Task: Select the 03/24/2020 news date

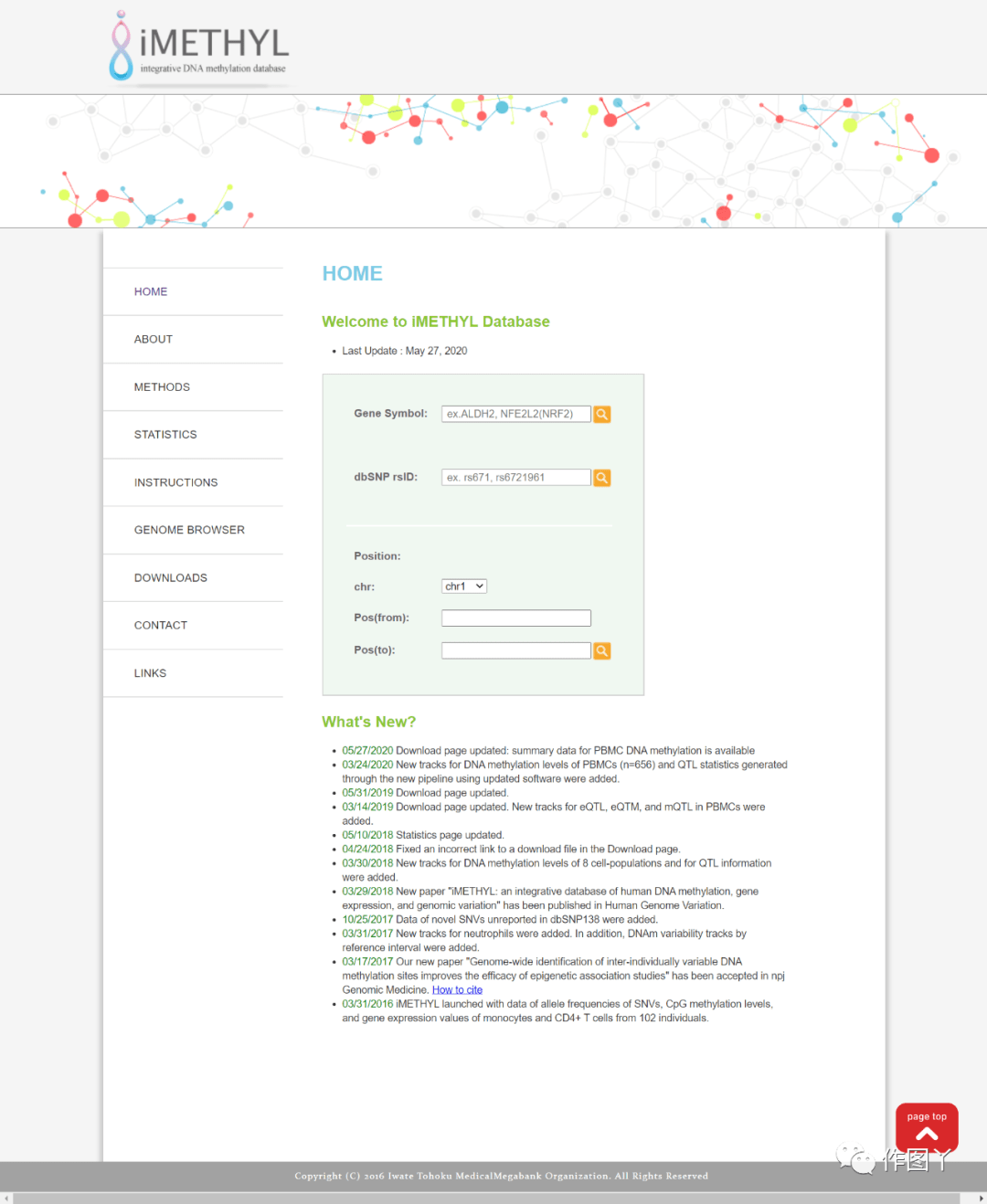Action: (367, 766)
